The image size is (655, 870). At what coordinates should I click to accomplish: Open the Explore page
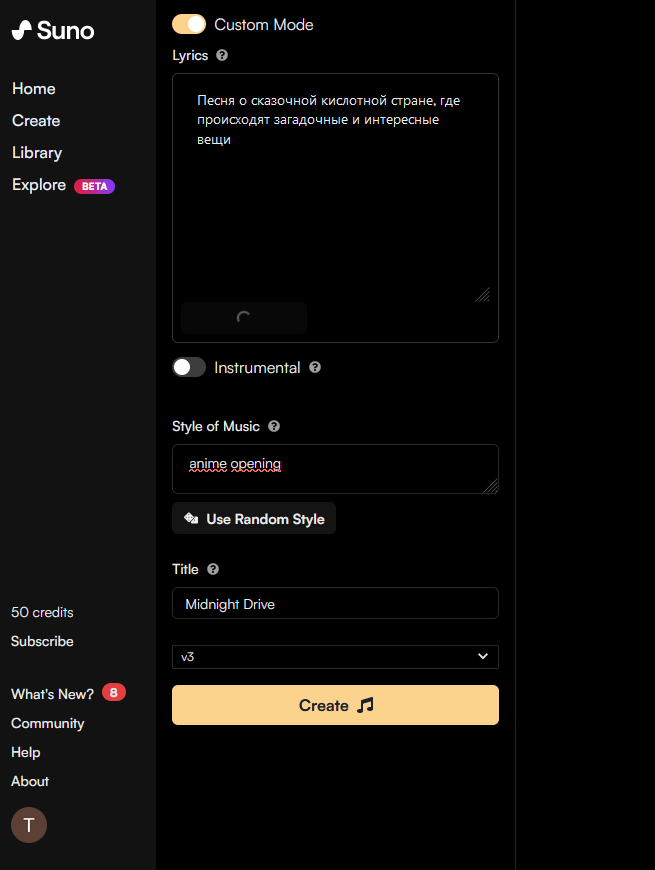[39, 185]
